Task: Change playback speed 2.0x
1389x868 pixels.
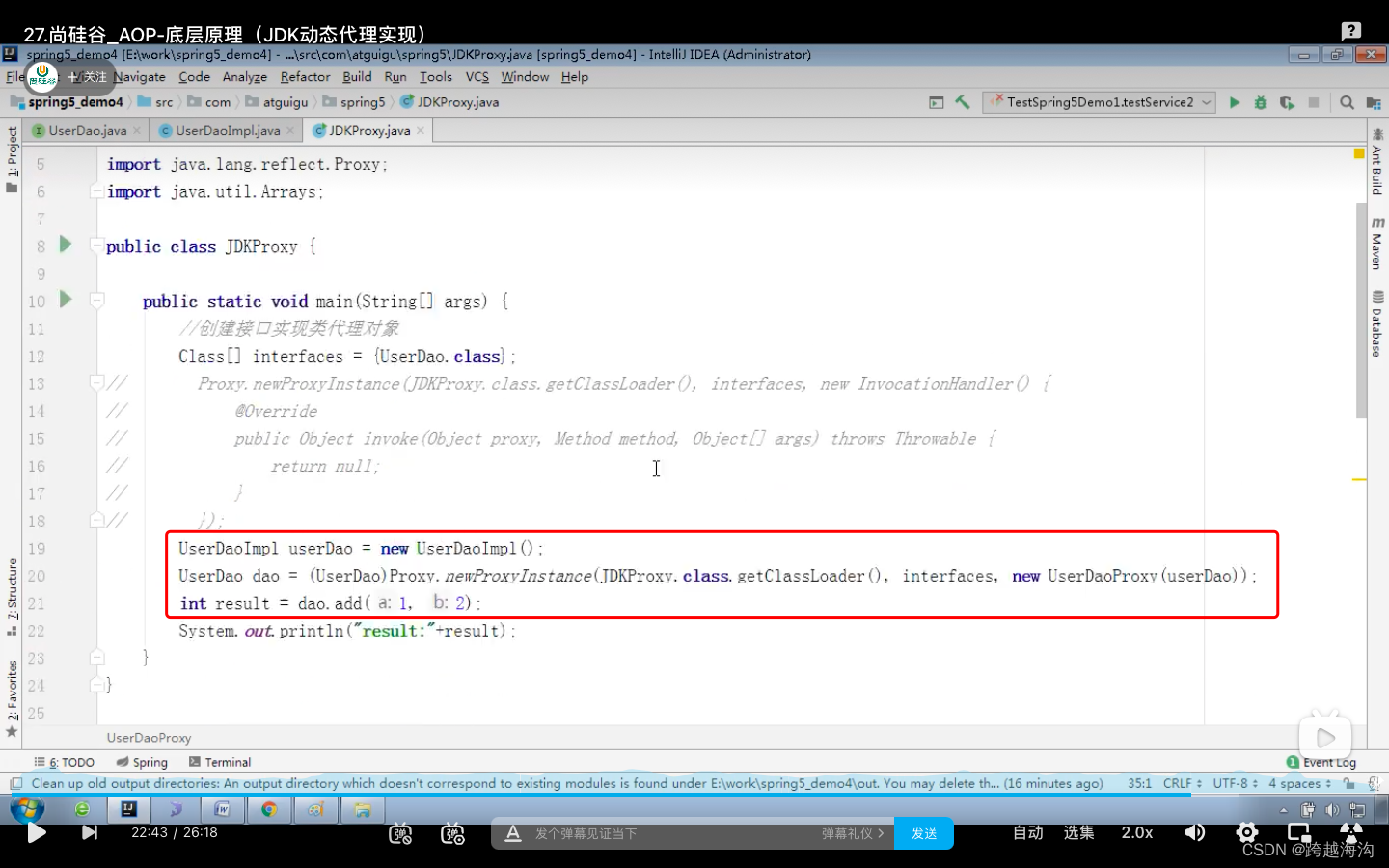Action: (x=1137, y=832)
